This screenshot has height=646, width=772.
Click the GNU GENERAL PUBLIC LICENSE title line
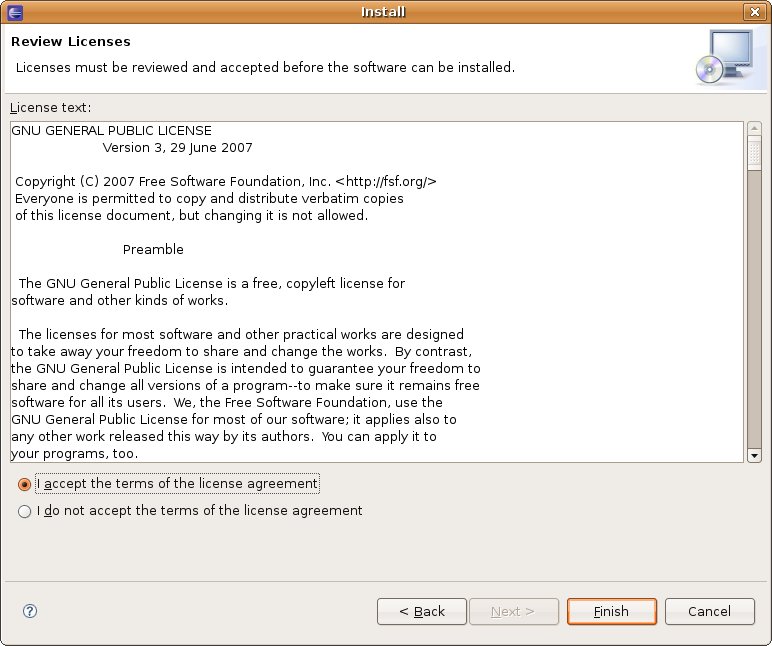(x=111, y=130)
